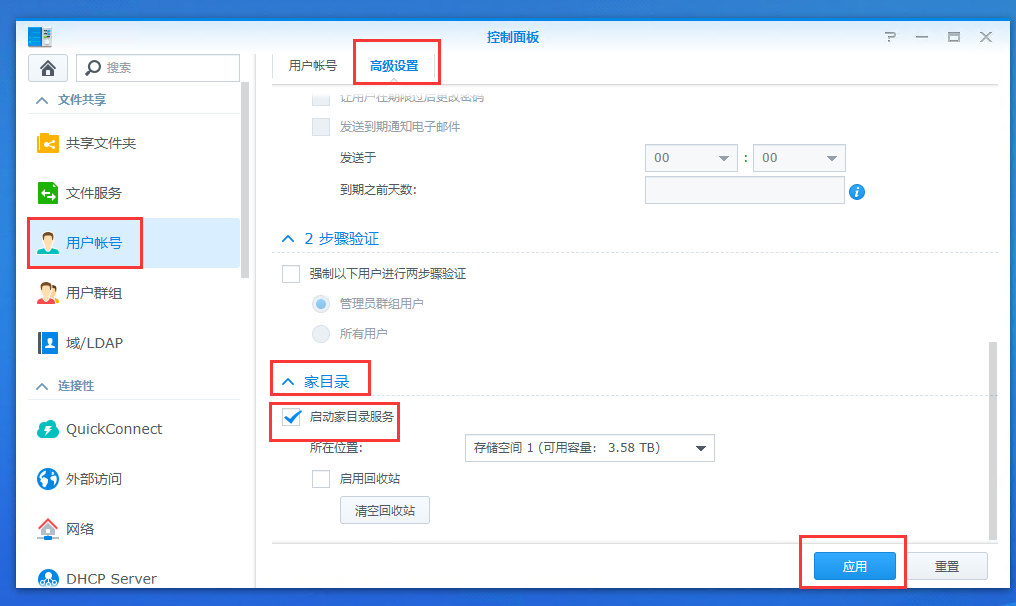
Task: Click the blue info icon beside days field
Action: (857, 192)
